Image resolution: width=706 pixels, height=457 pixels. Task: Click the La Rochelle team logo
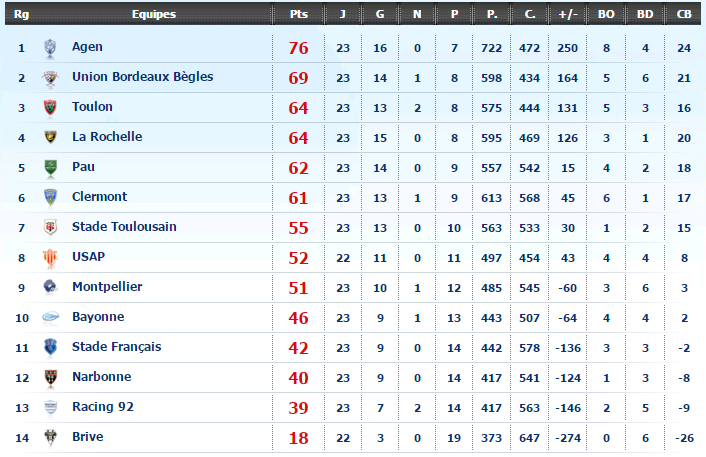point(50,138)
